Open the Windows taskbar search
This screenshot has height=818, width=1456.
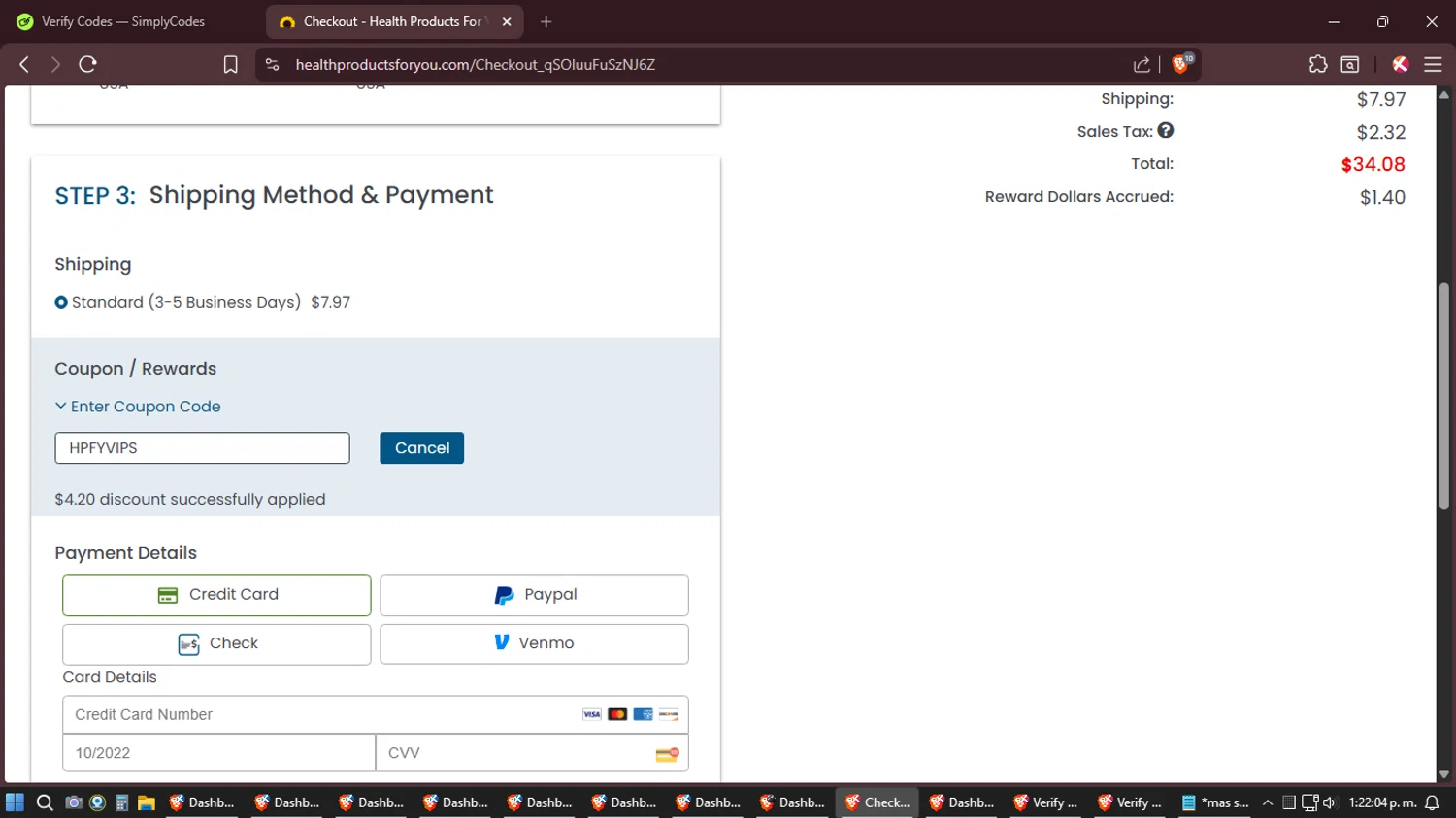coord(45,802)
